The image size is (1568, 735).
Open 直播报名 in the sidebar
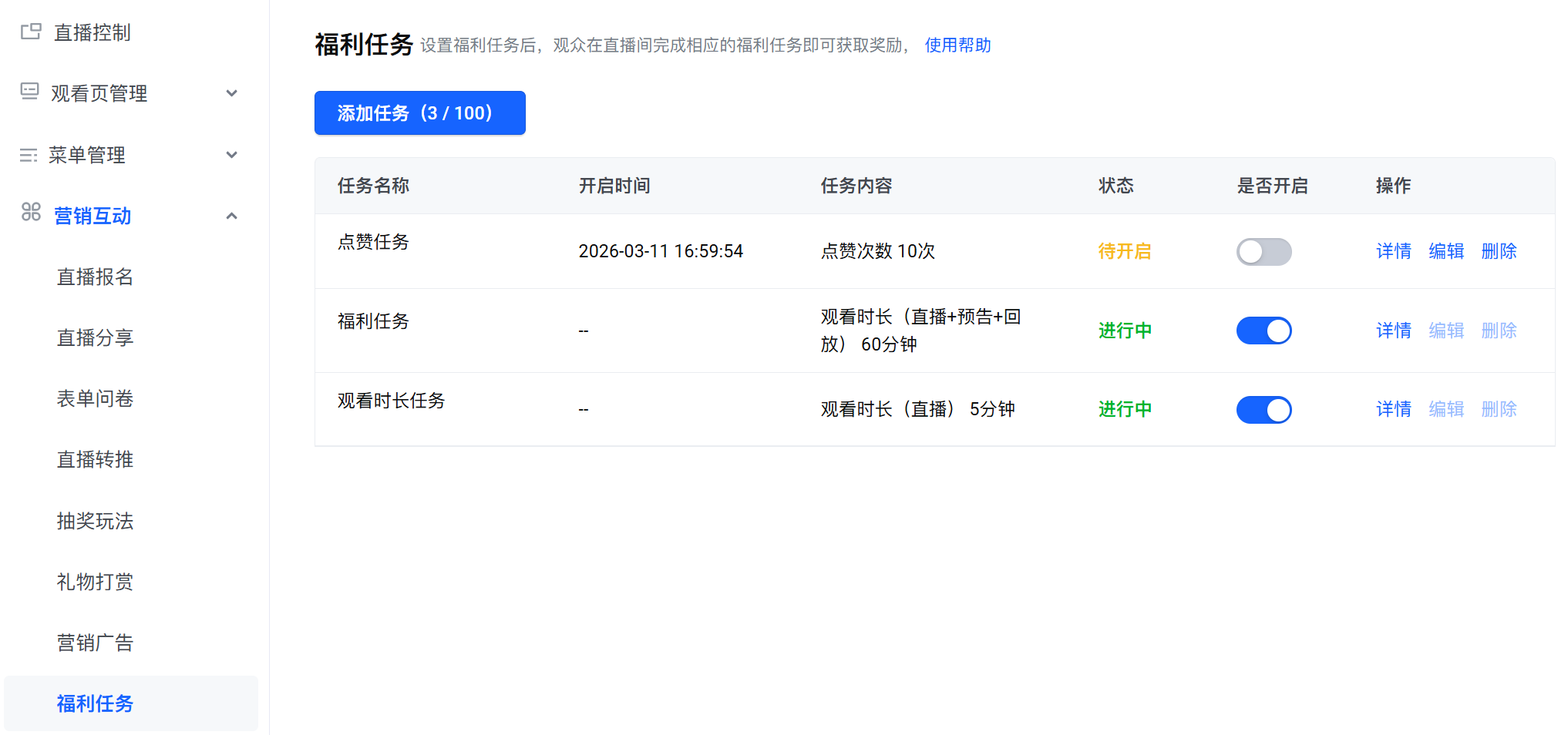[x=95, y=277]
